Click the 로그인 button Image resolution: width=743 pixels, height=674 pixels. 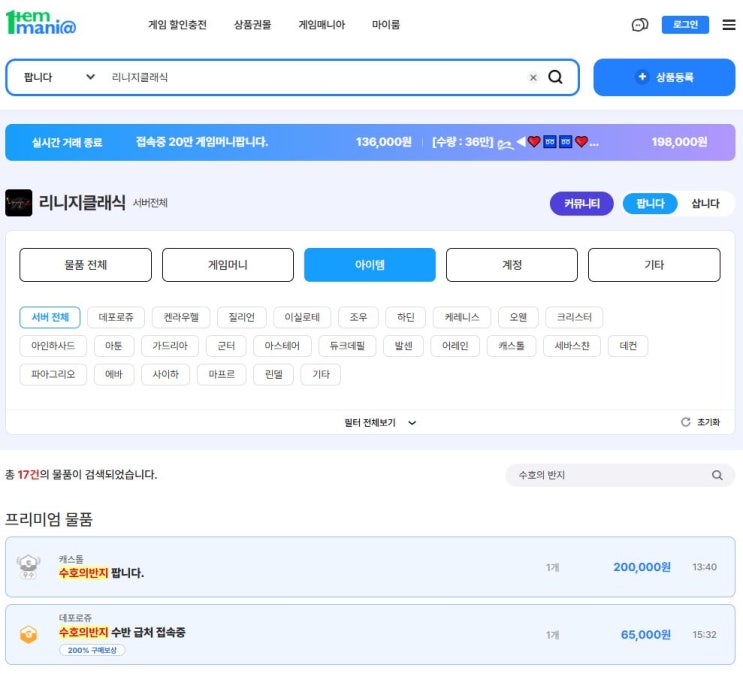(x=685, y=25)
